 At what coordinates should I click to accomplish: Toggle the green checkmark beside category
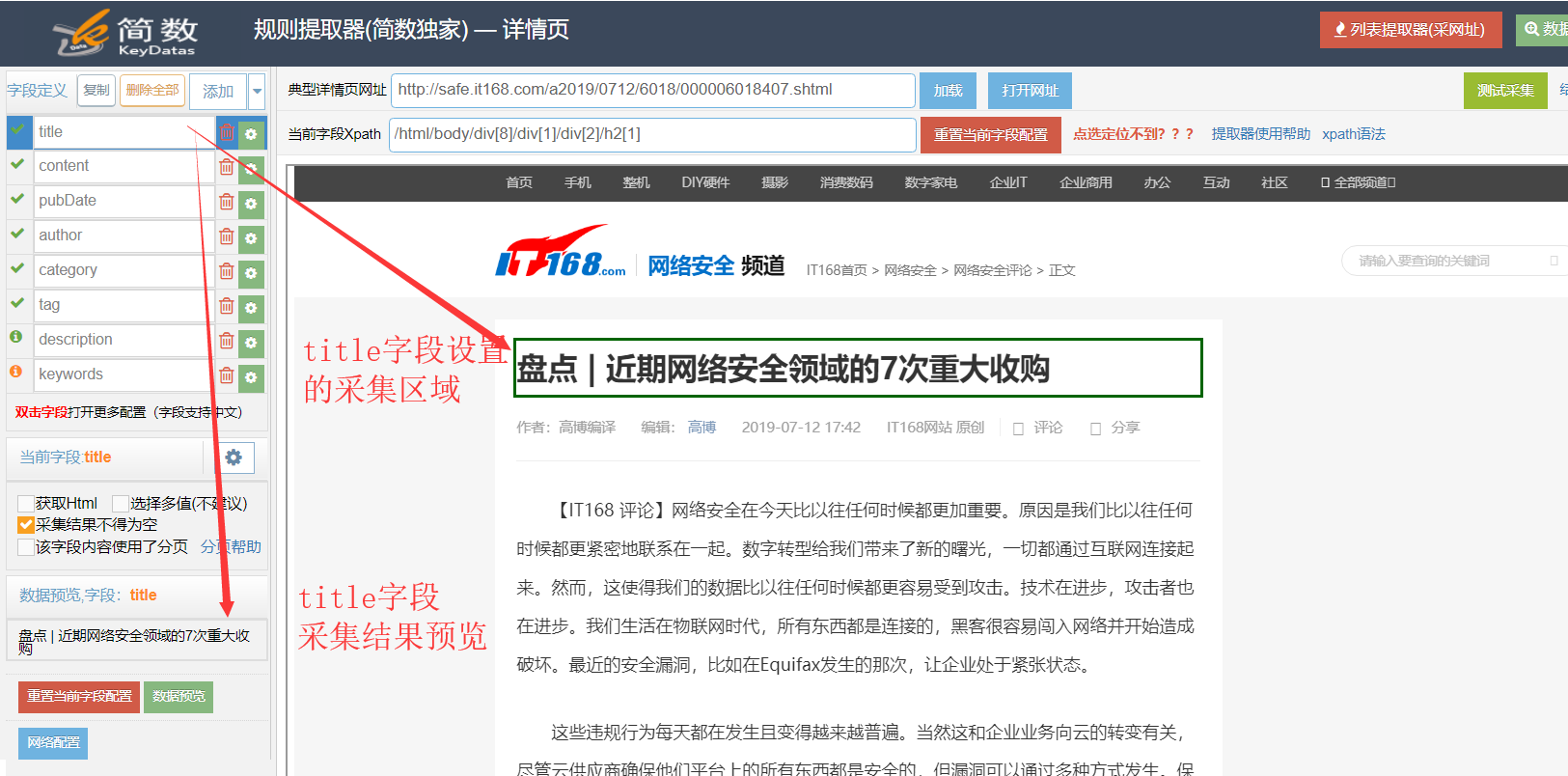pos(17,268)
